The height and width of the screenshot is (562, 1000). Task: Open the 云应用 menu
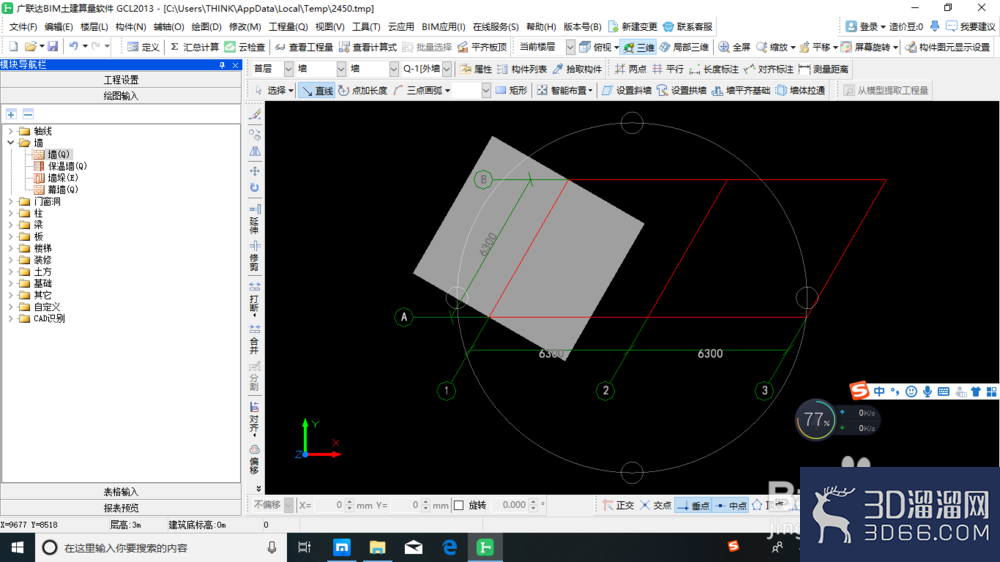click(x=401, y=27)
